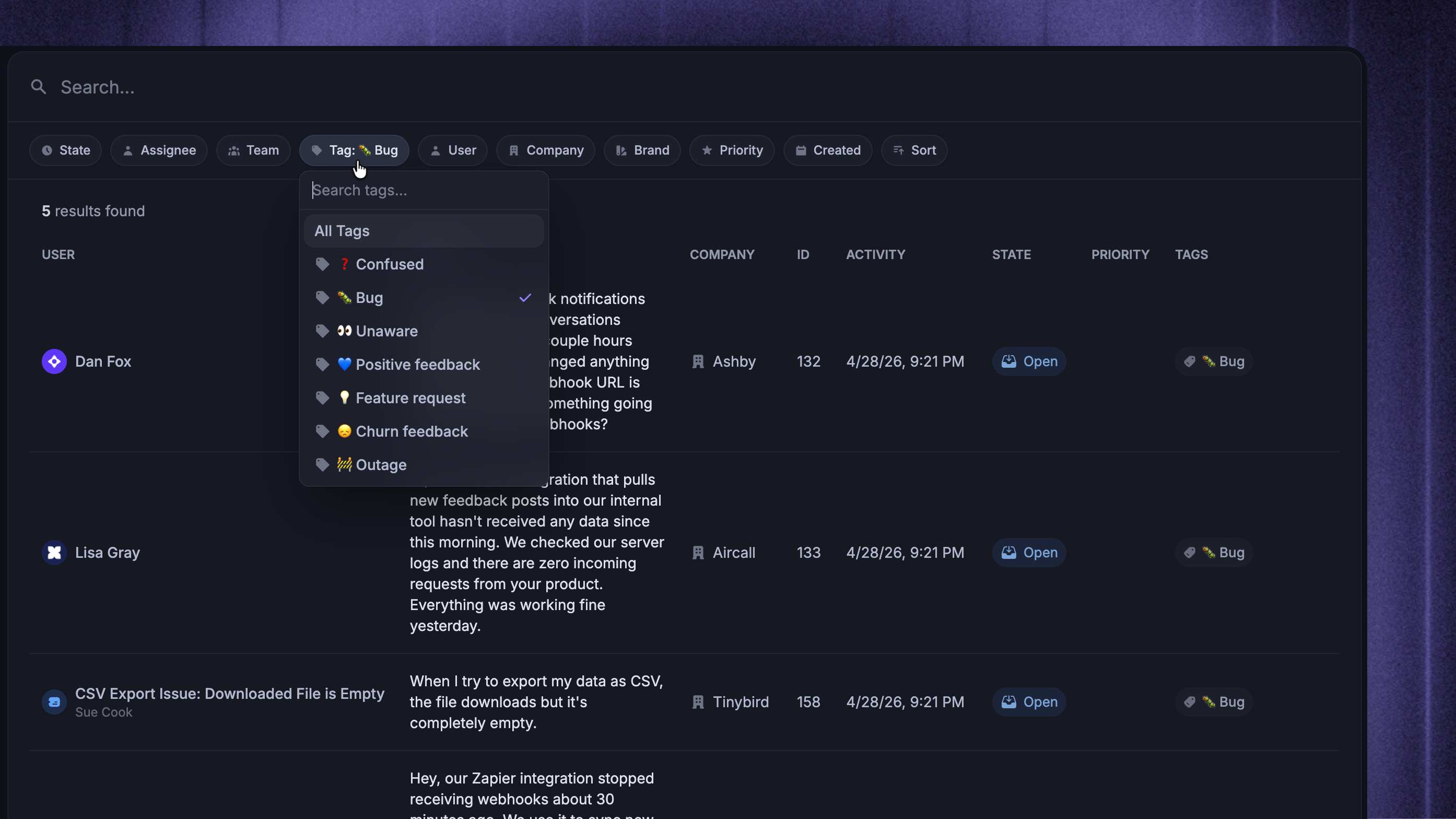This screenshot has width=1456, height=819.
Task: Click the search magnifier icon
Action: 39,87
